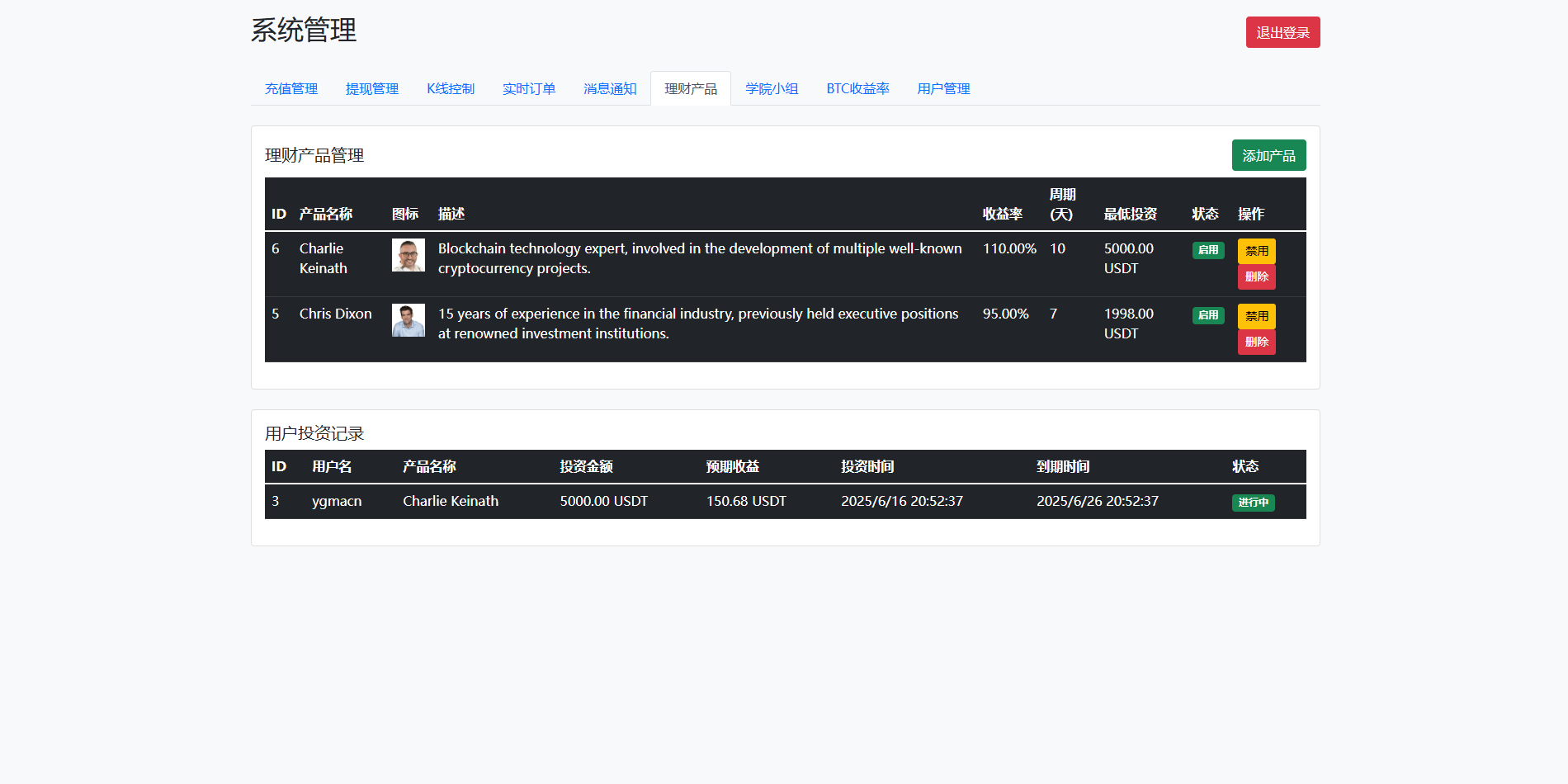Click the 进行中 status badge for ygmacn
The height and width of the screenshot is (784, 1568).
(1253, 503)
